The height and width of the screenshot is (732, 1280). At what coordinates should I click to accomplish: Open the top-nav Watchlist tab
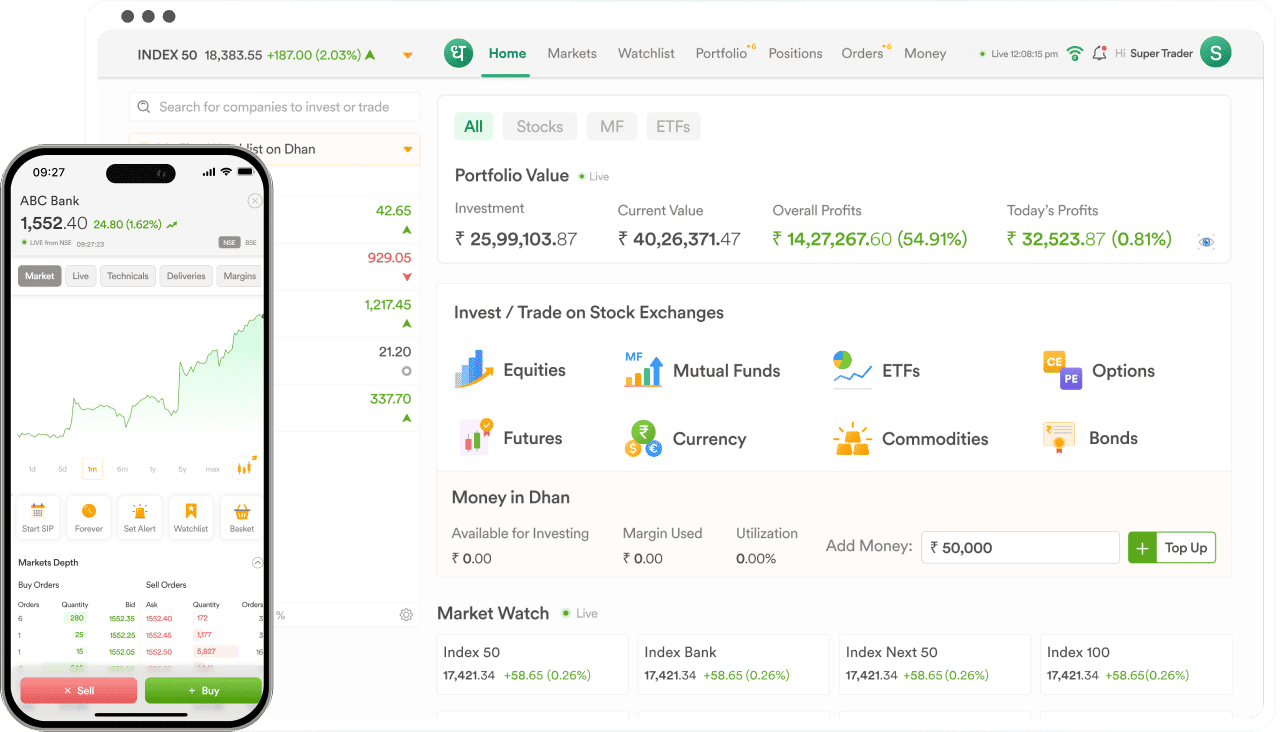tap(646, 54)
